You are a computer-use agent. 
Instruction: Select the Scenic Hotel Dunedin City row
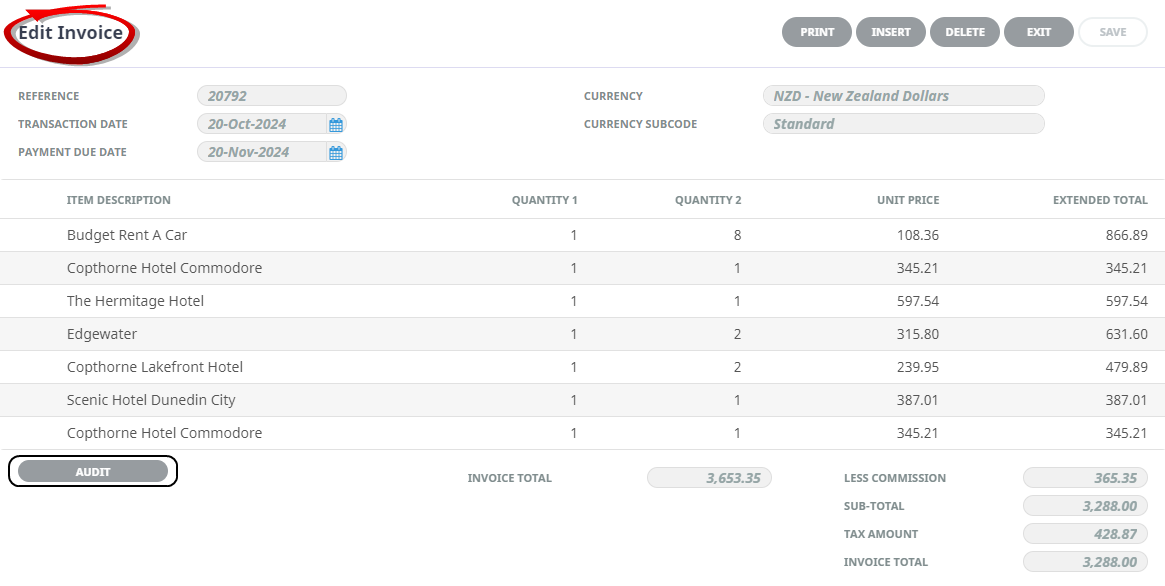tap(582, 400)
